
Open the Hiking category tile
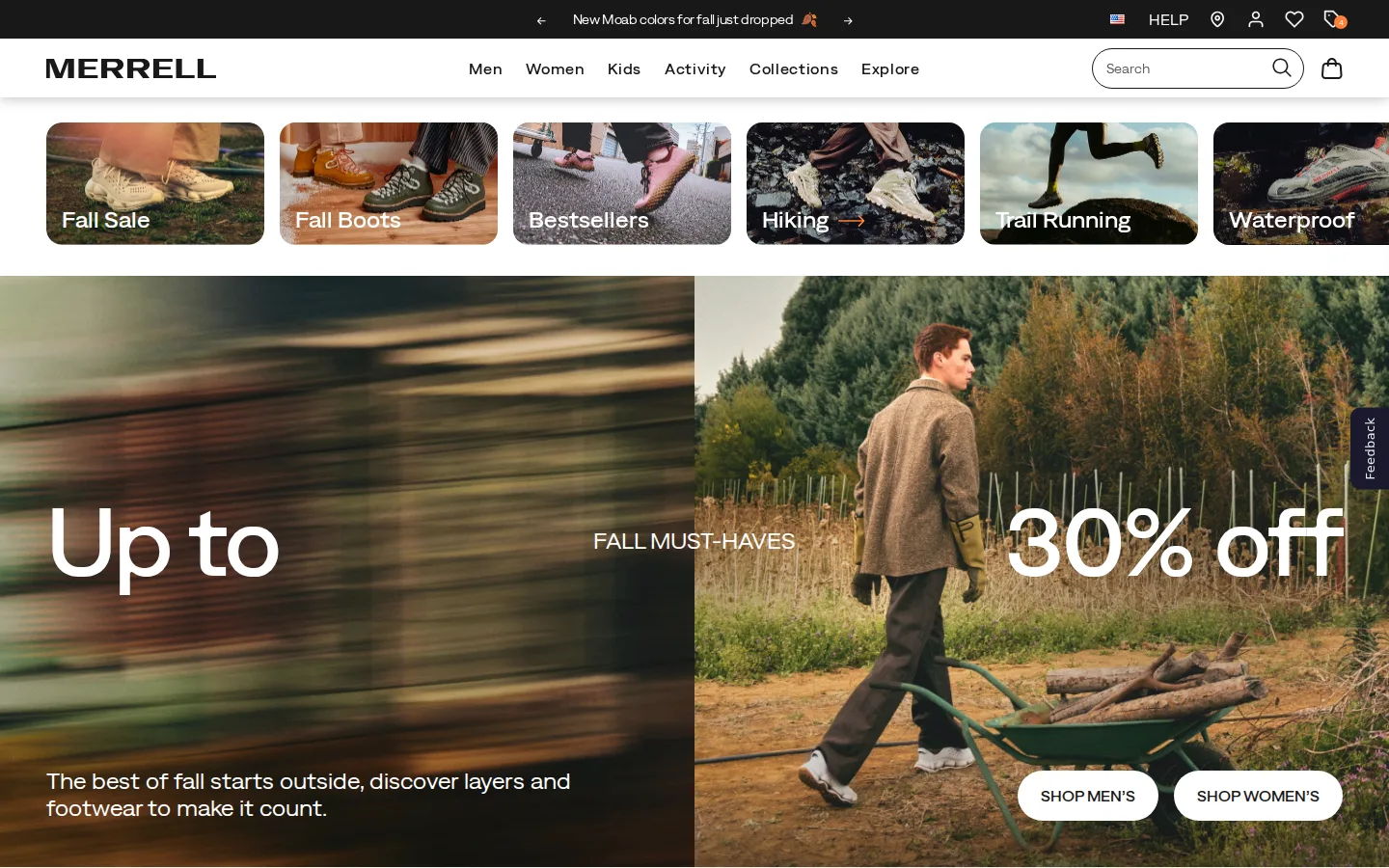(856, 183)
